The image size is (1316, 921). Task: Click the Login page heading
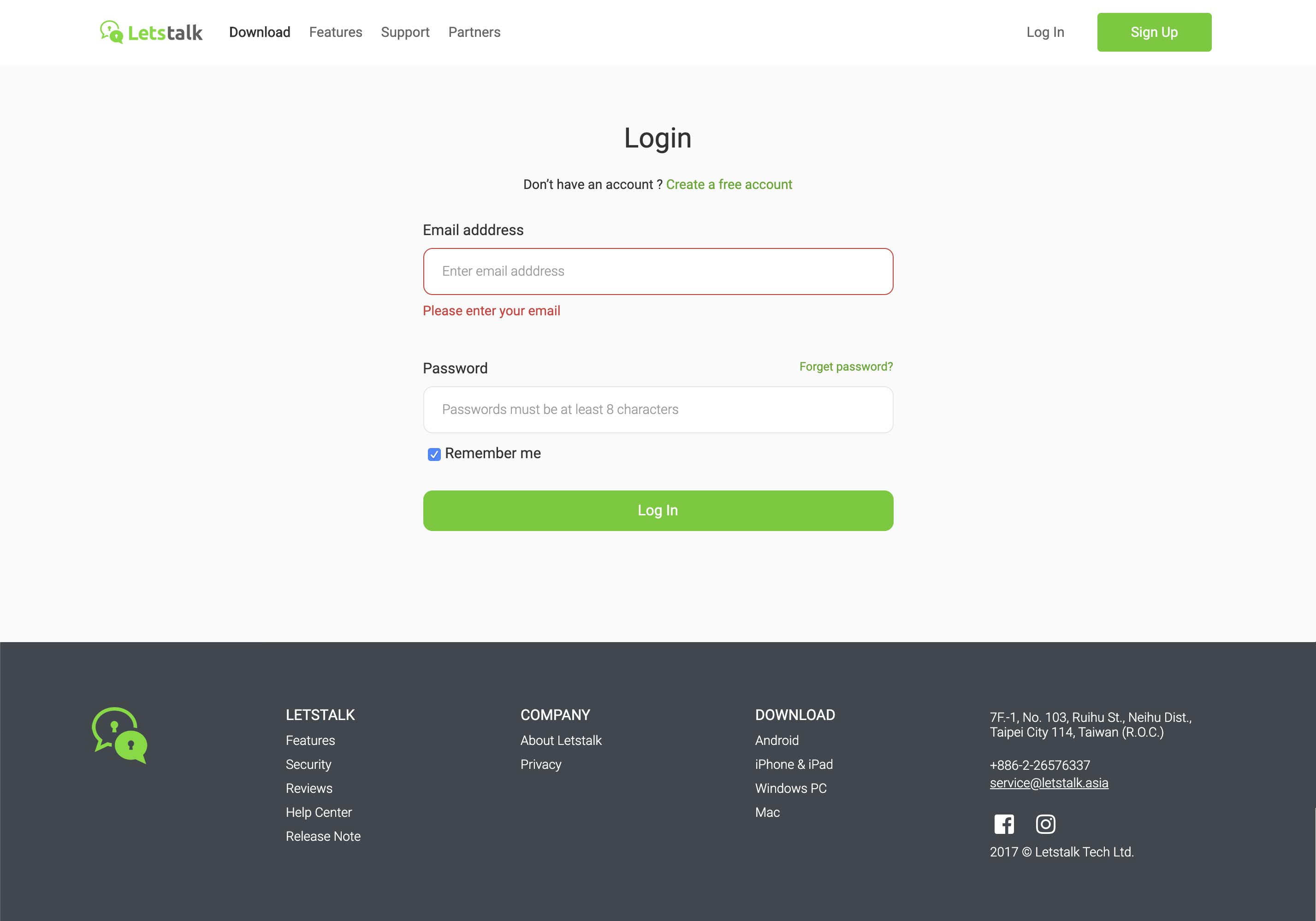tap(658, 138)
